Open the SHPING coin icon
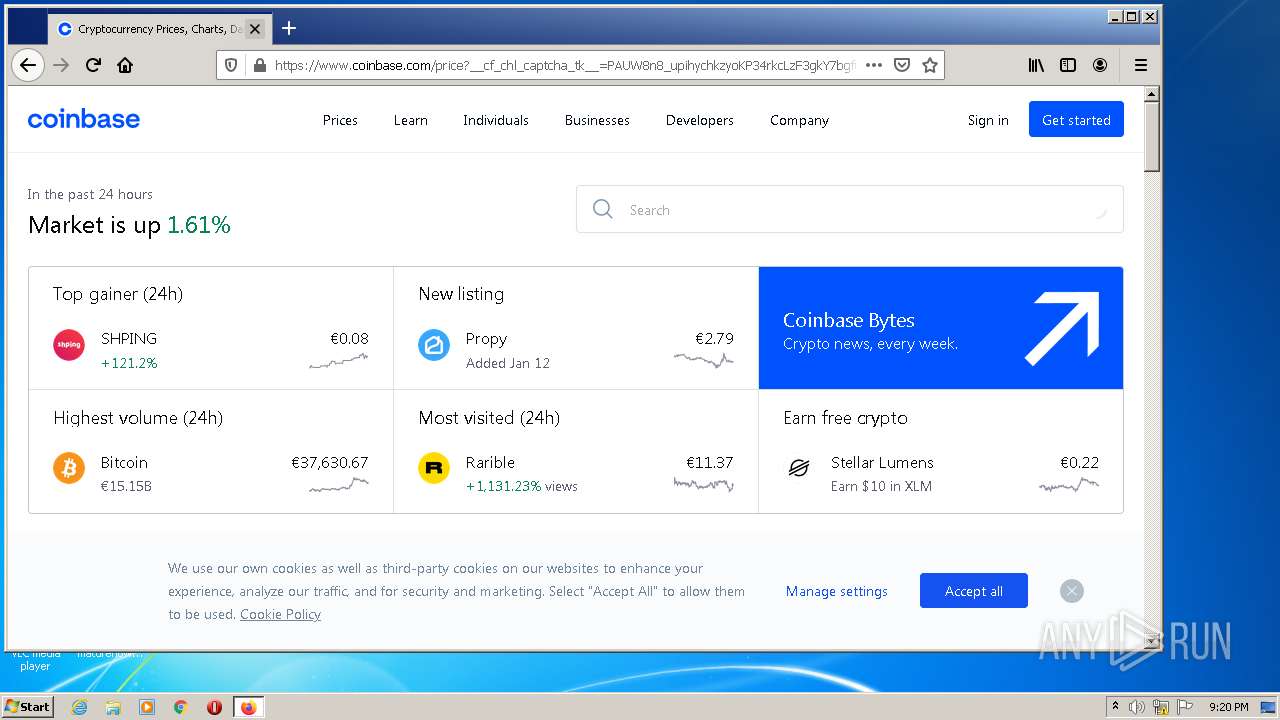Viewport: 1280px width, 720px height. pyautogui.click(x=69, y=345)
